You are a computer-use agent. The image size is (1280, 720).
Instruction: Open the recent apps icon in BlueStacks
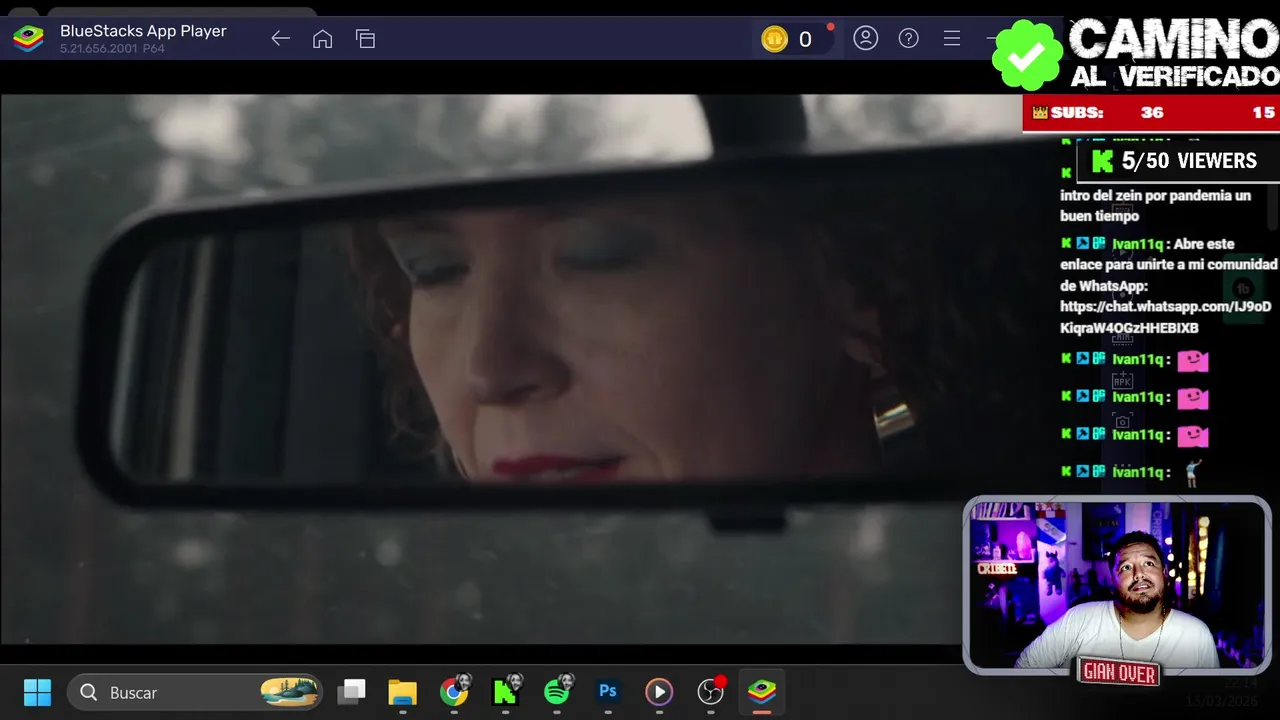pos(365,39)
